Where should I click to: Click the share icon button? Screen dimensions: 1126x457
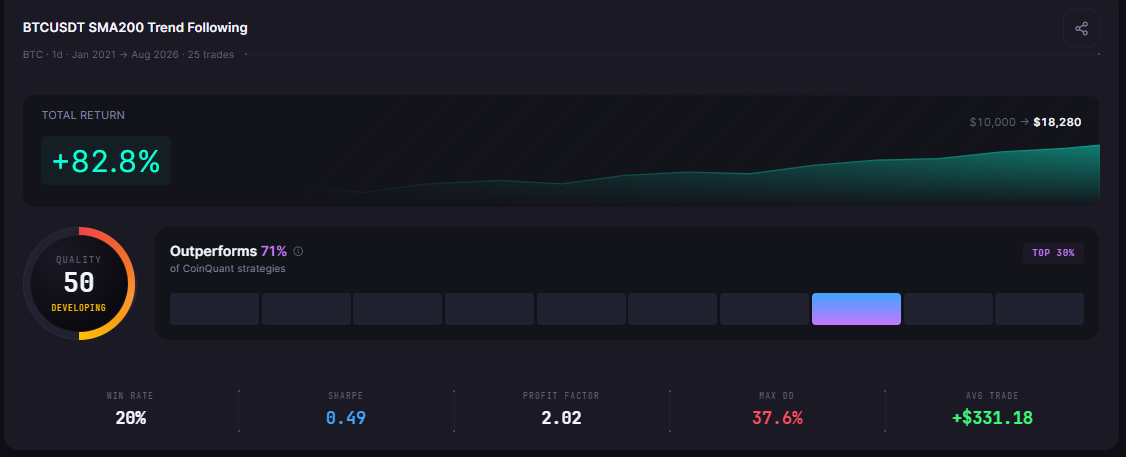coord(1081,28)
